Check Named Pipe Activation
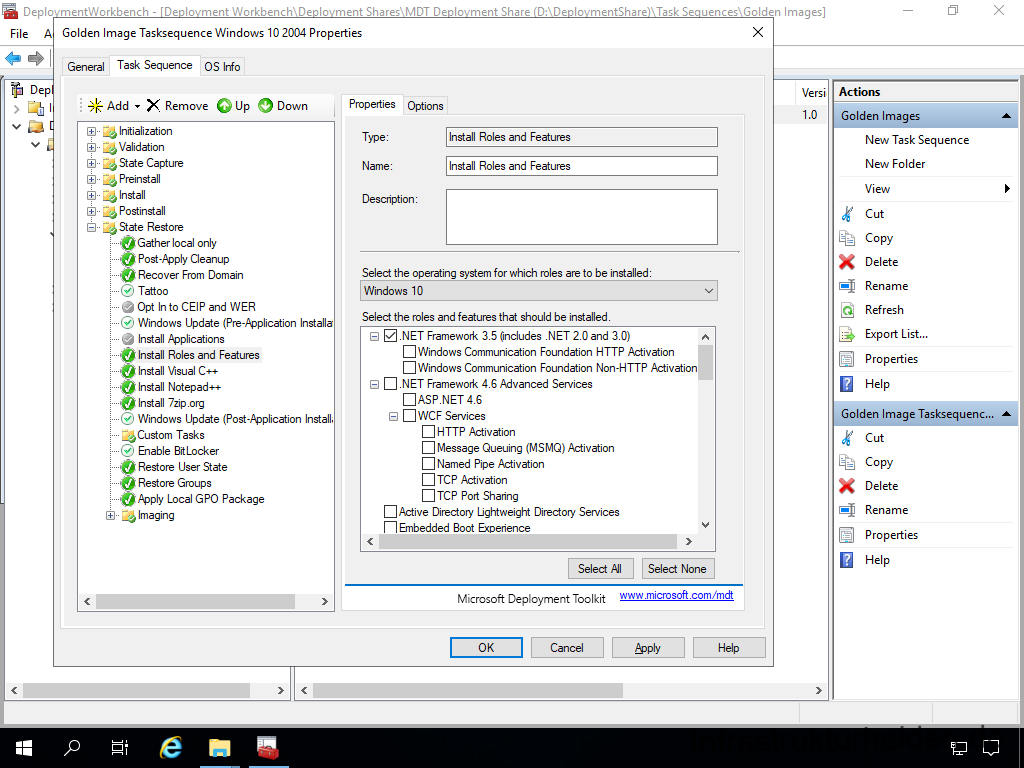 pos(428,464)
